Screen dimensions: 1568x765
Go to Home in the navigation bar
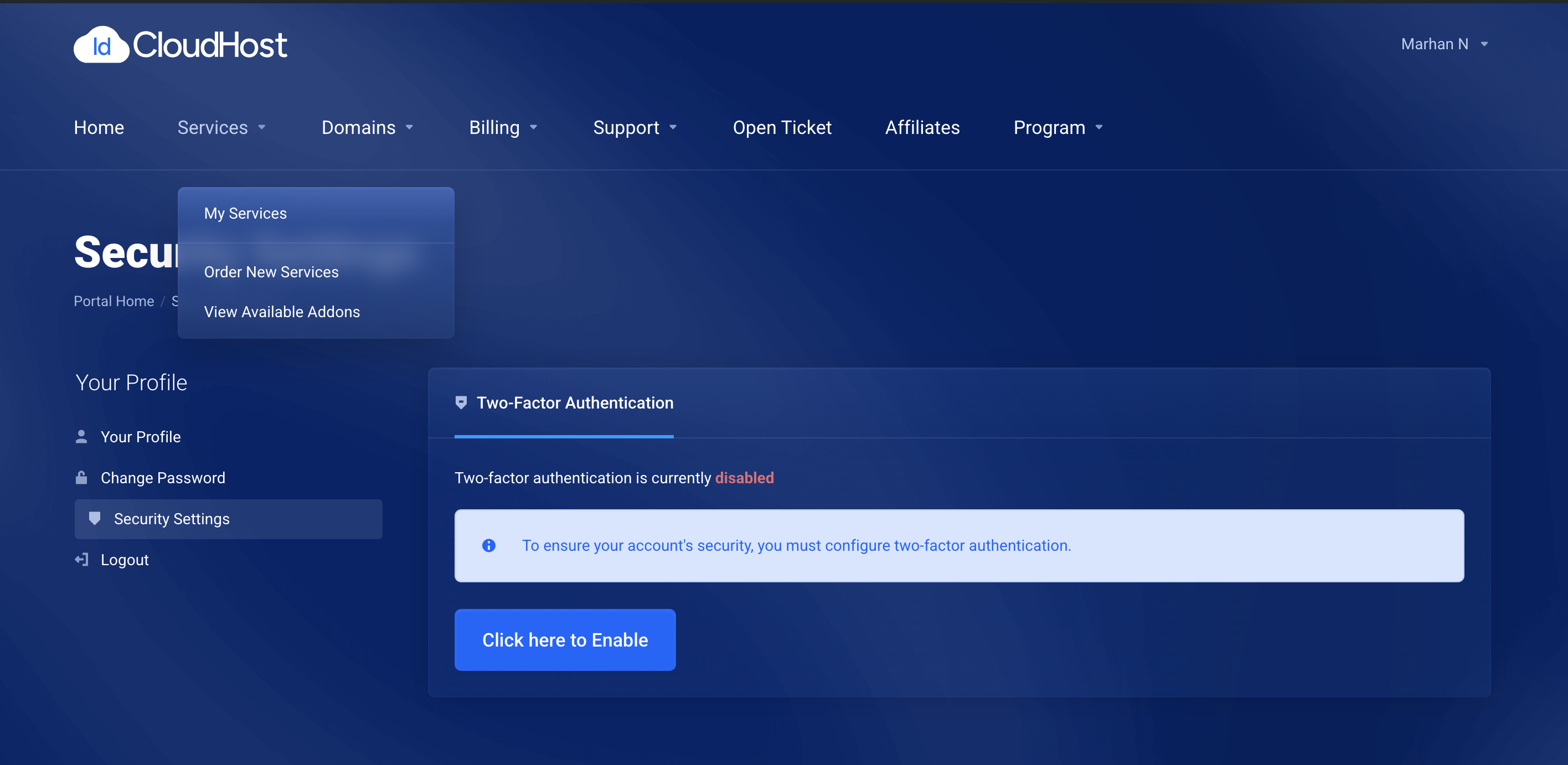99,127
